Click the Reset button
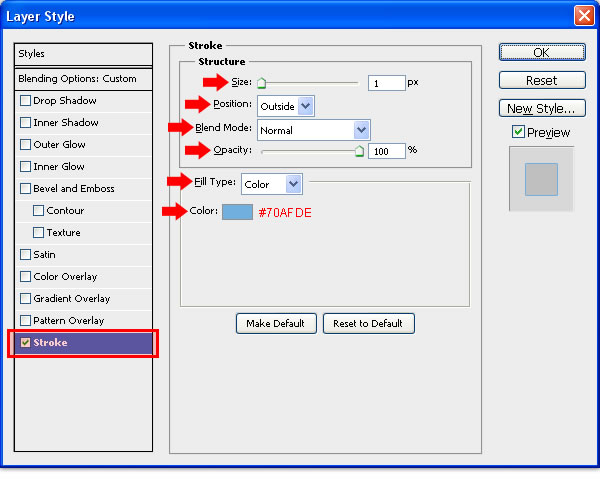 coord(542,80)
